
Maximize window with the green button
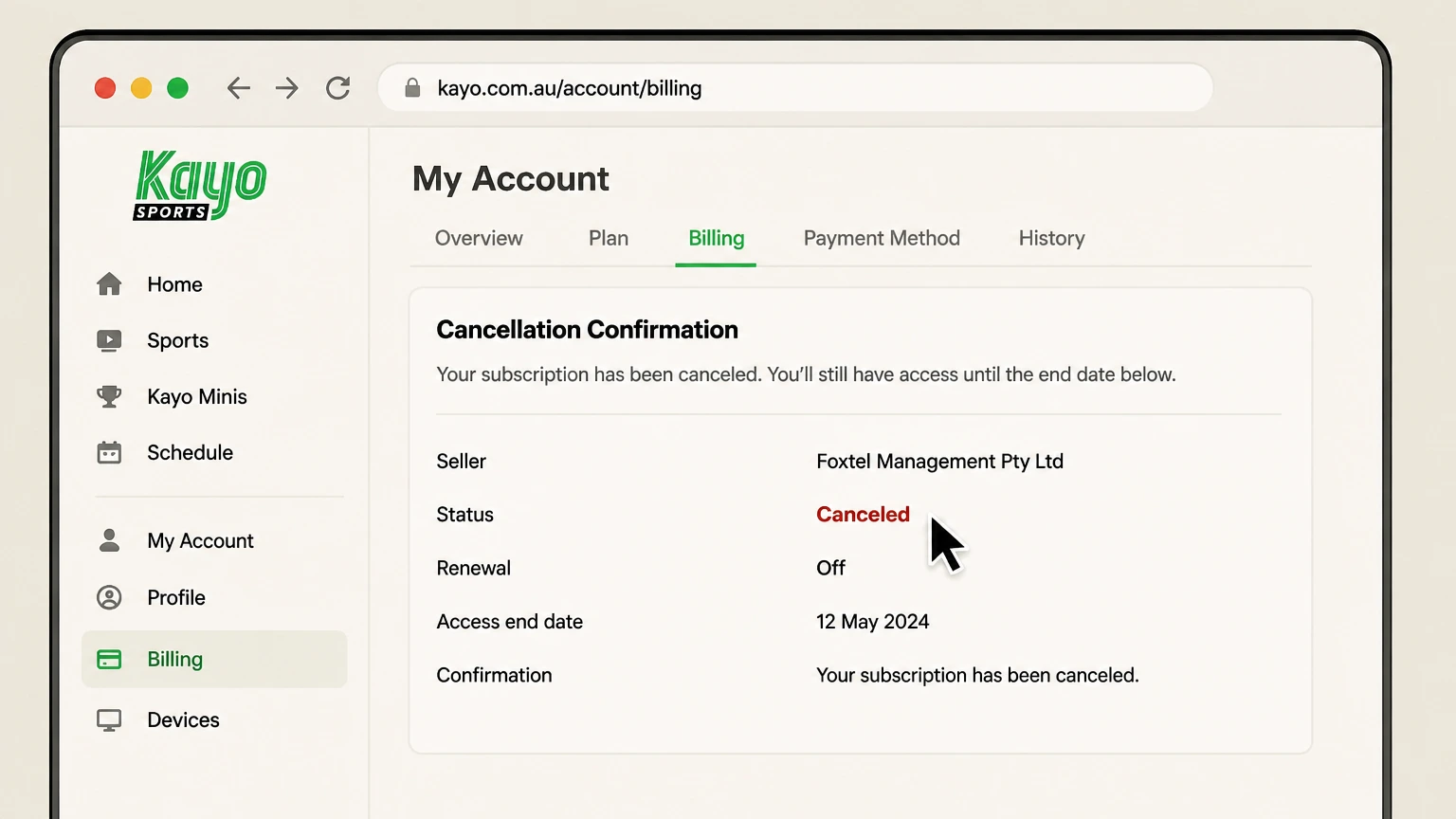[x=177, y=88]
